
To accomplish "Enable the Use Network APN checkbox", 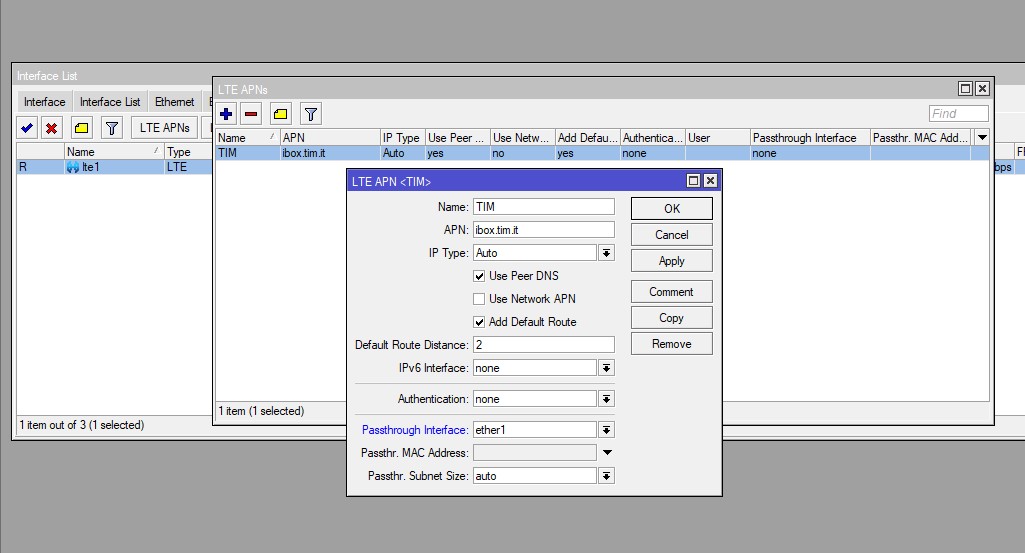I will point(479,299).
